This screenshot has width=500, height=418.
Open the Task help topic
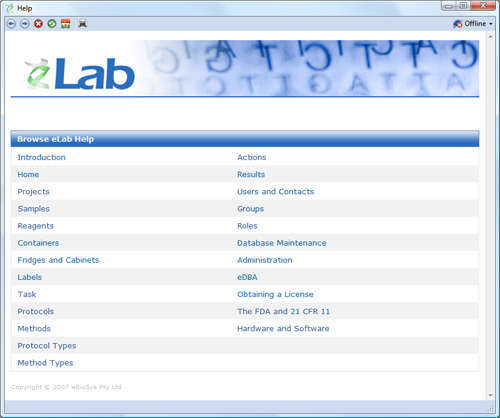point(27,294)
